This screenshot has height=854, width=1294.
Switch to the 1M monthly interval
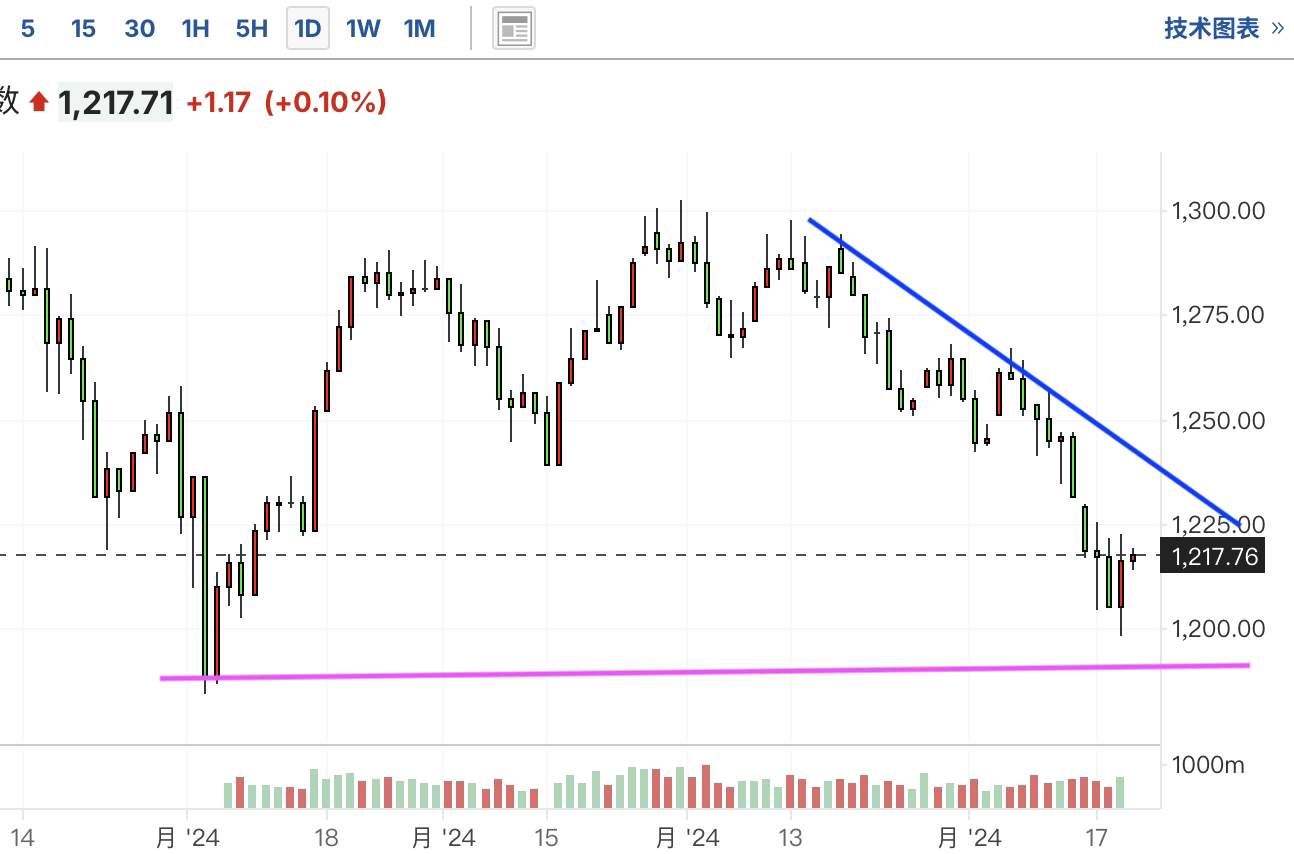pos(419,29)
